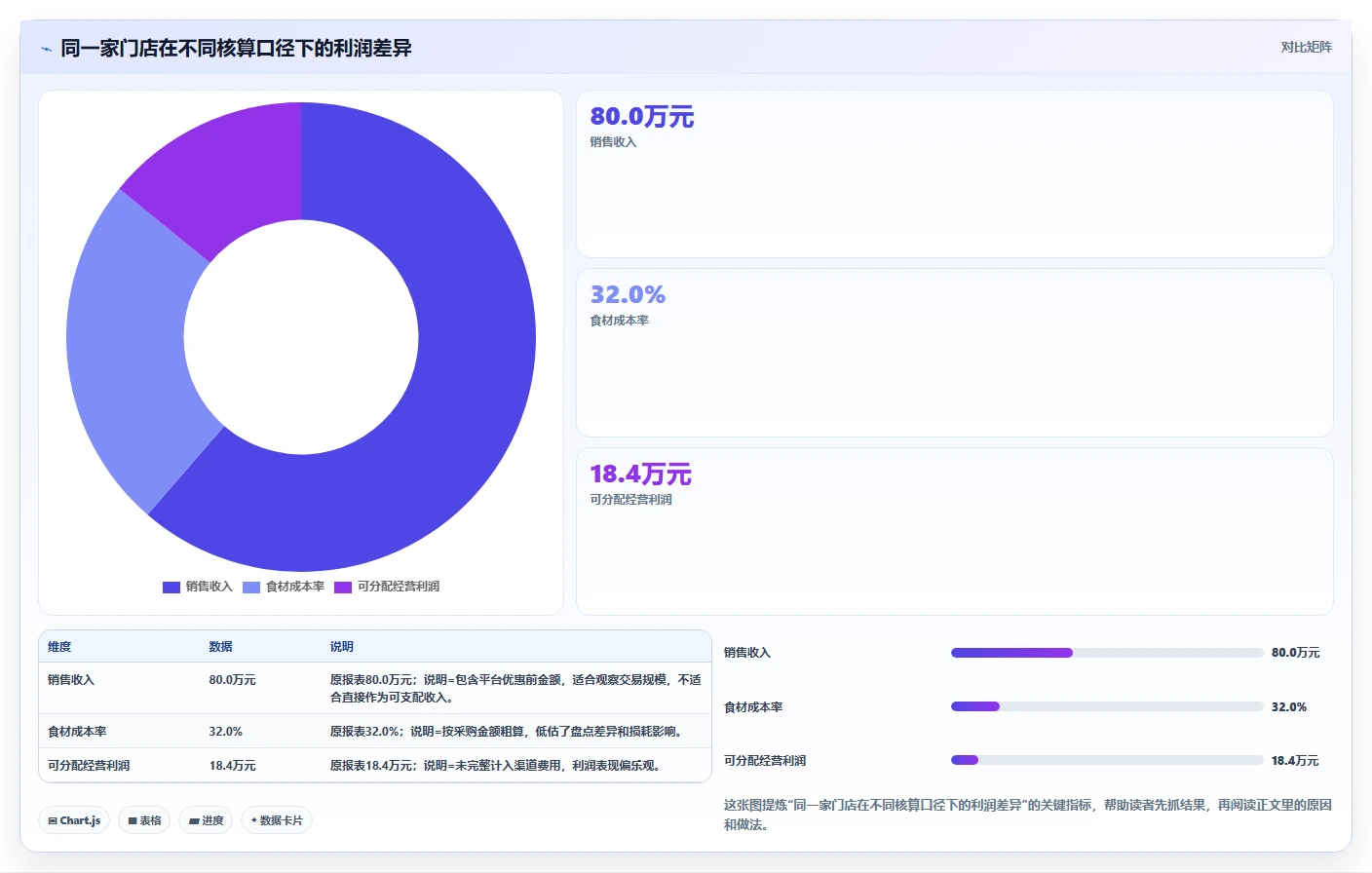The height and width of the screenshot is (873, 1372).
Task: Toggle 可分配经营利润 legend color swatch
Action: point(343,587)
